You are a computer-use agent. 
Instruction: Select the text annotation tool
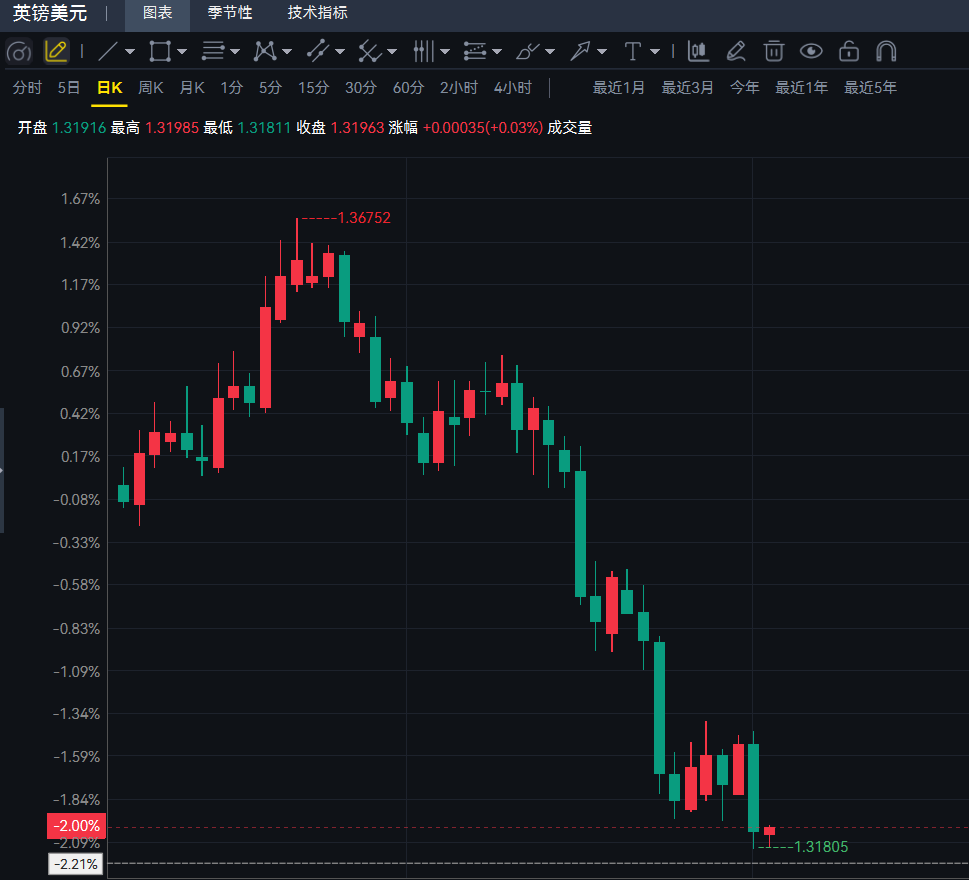click(x=633, y=51)
